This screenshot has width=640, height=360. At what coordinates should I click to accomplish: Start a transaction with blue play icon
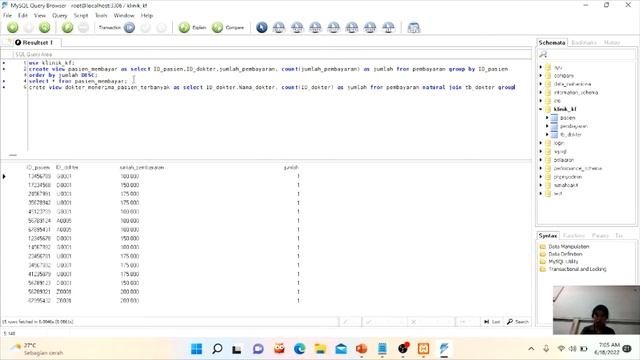(129, 27)
